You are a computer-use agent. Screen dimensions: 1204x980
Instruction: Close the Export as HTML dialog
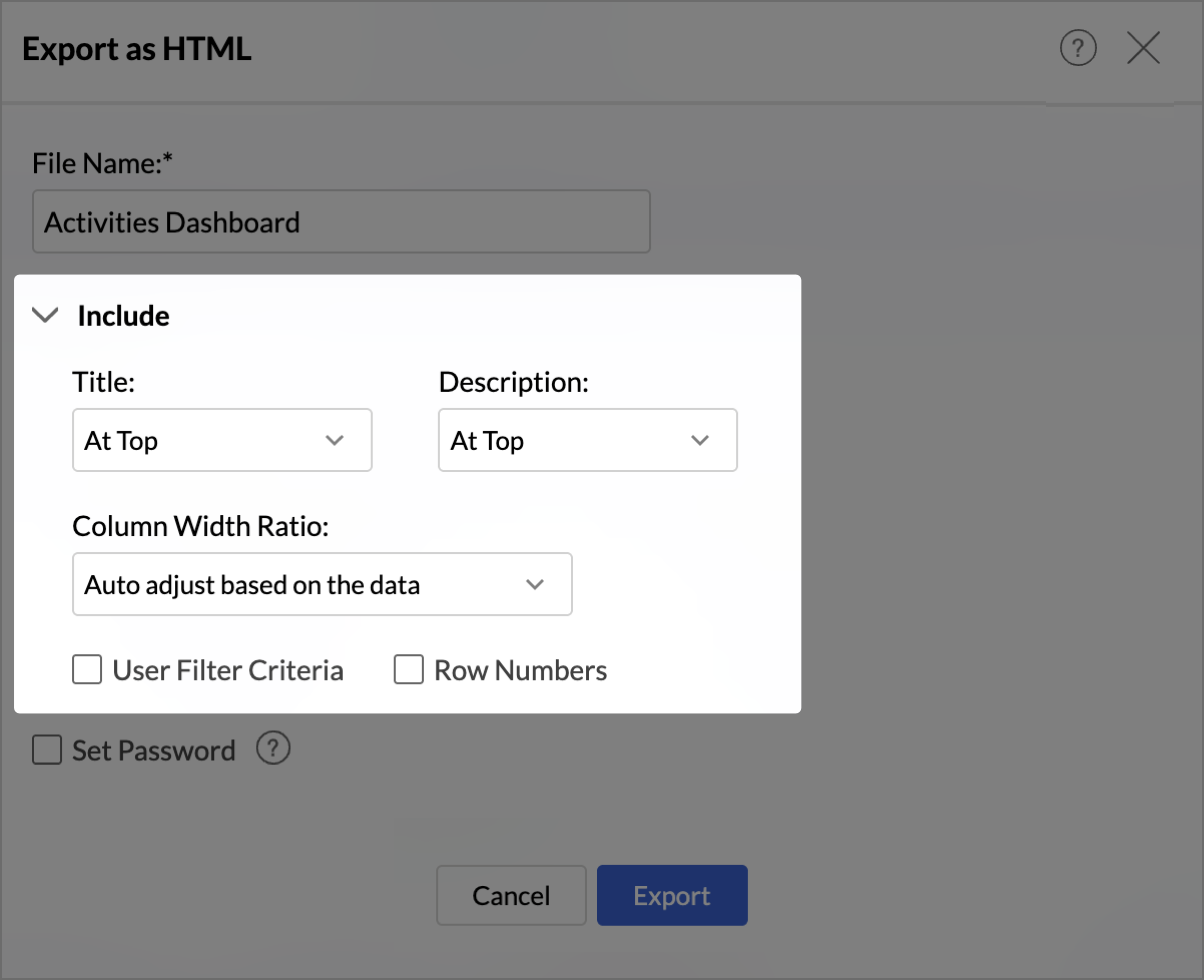point(1143,48)
